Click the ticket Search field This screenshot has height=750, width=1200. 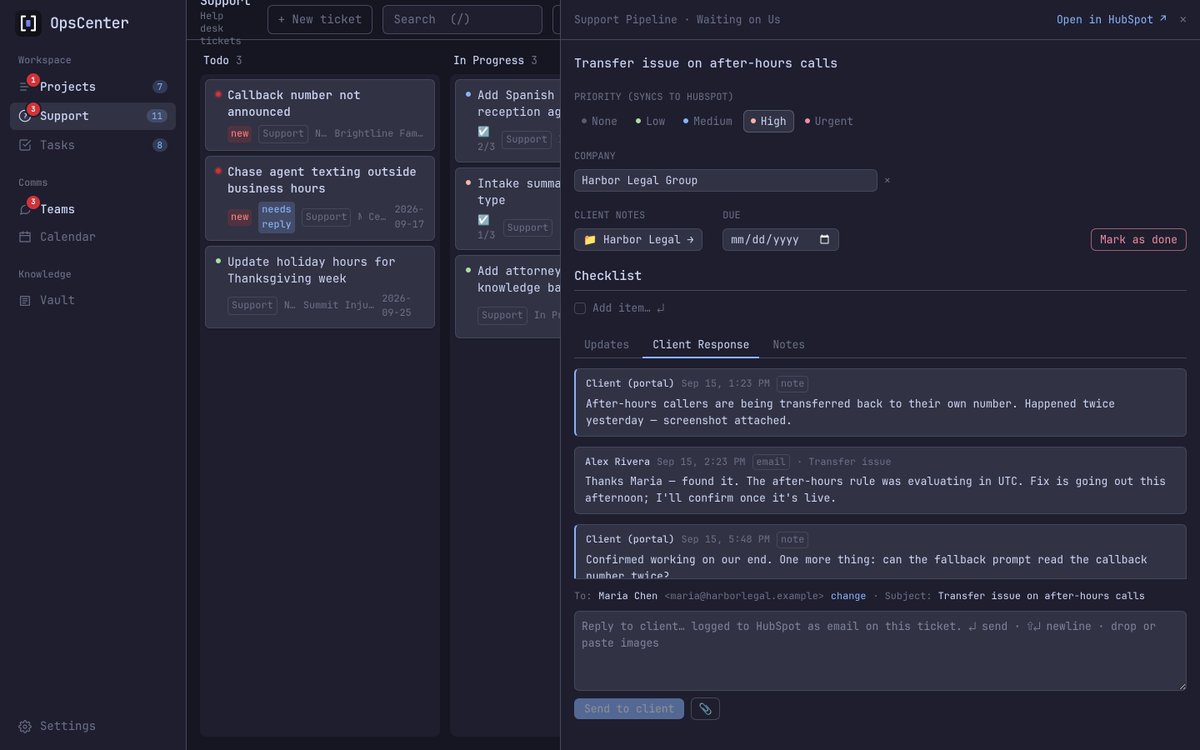pyautogui.click(x=462, y=19)
